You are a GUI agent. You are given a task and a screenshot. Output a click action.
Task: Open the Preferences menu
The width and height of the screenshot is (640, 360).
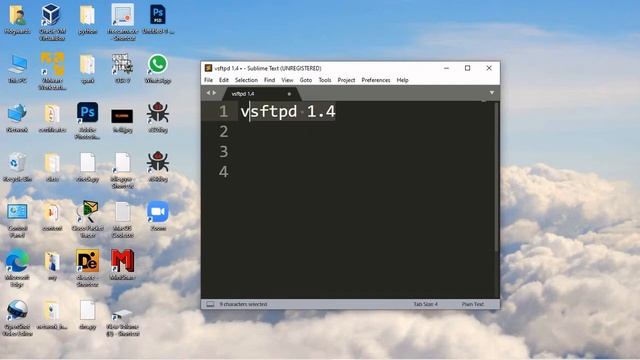(x=376, y=80)
